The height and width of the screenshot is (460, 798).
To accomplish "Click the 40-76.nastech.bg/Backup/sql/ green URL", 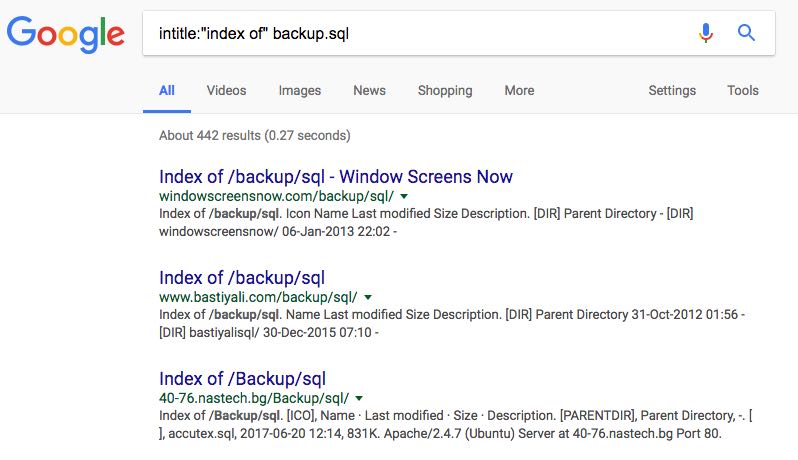I will [x=254, y=398].
